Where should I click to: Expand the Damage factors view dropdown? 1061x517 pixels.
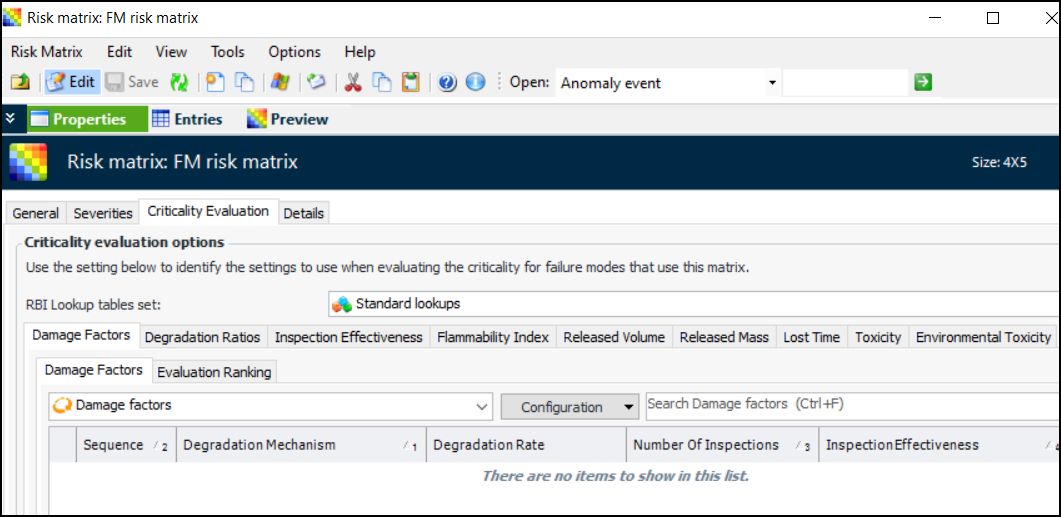482,406
